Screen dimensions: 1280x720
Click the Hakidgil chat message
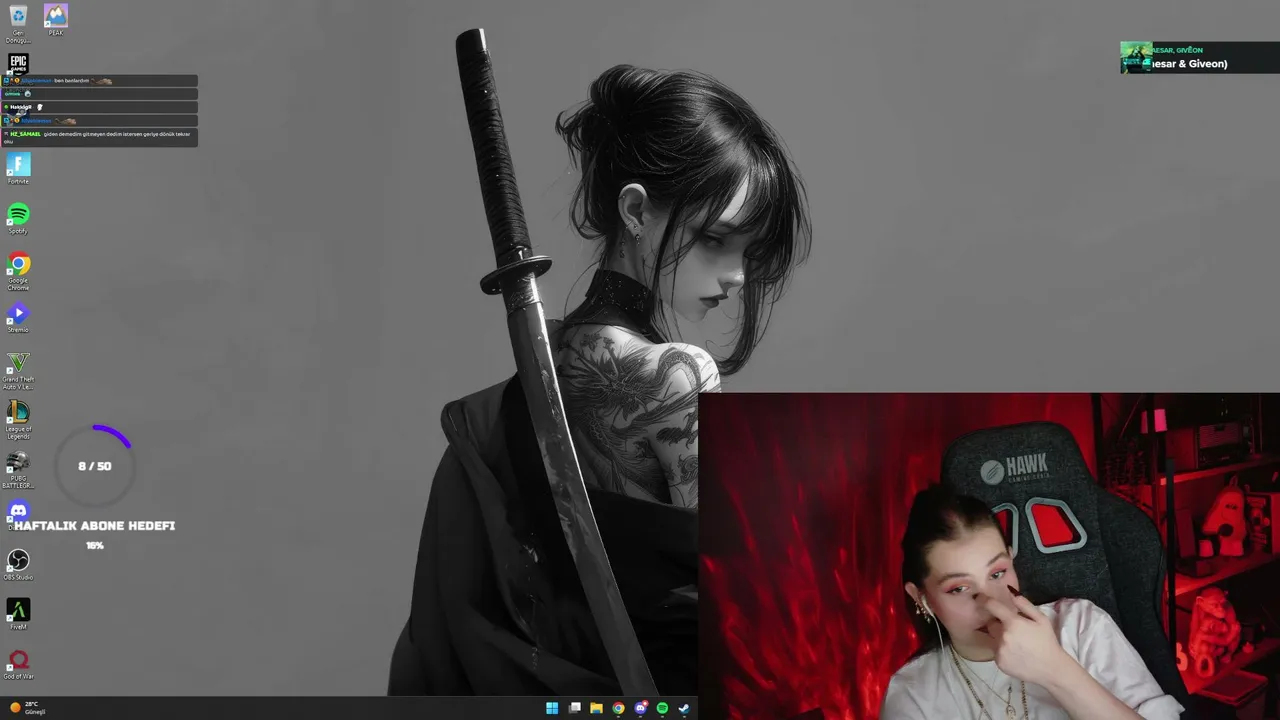(100, 107)
